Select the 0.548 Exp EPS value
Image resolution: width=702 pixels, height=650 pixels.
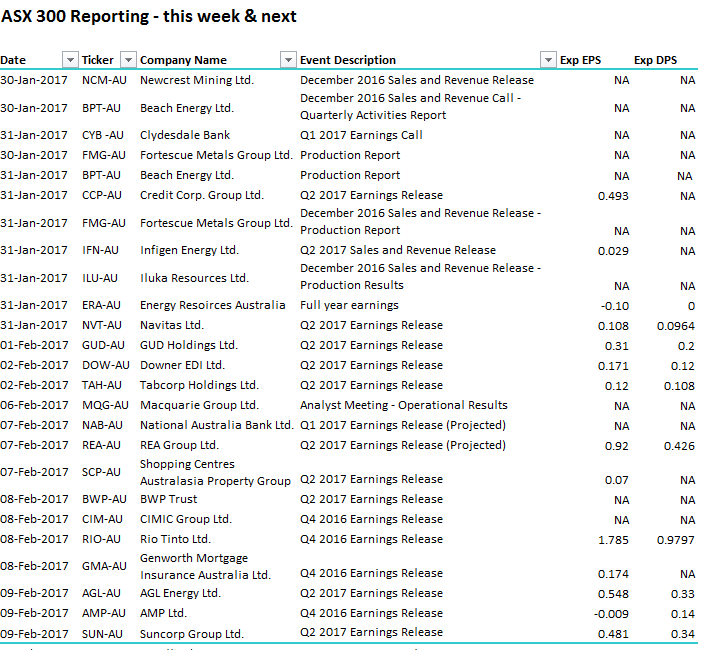click(x=613, y=594)
